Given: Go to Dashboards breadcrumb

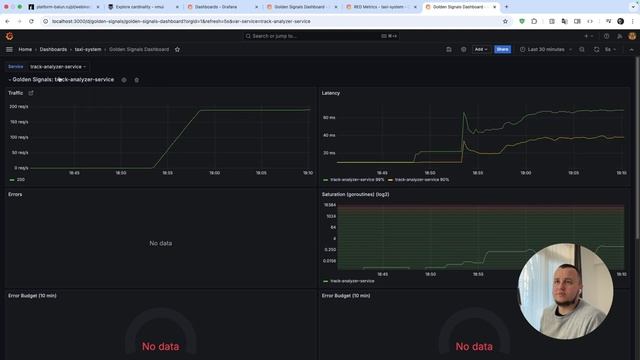Looking at the screenshot, I should point(53,49).
